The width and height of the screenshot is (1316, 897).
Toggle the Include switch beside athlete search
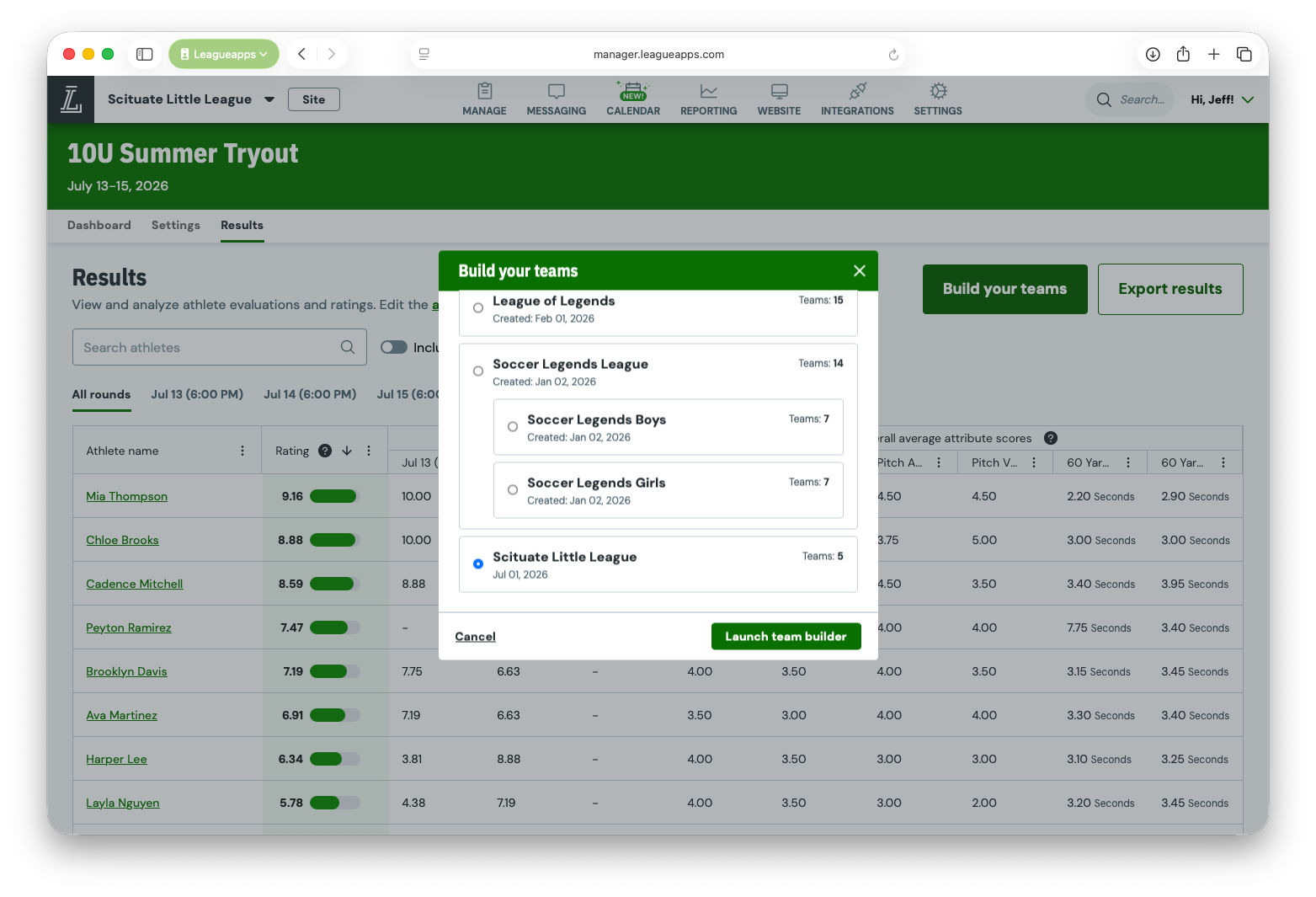coord(394,347)
